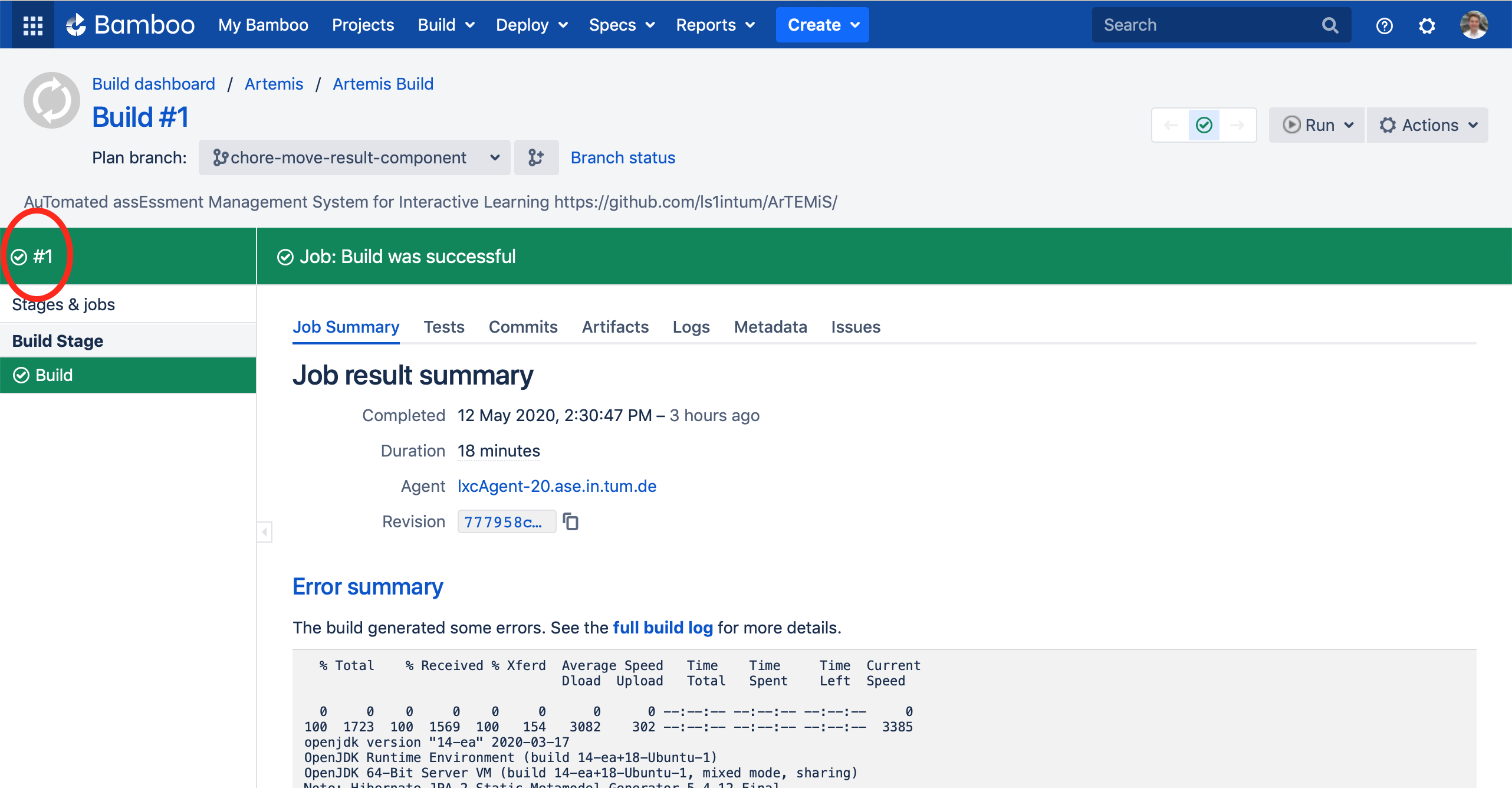Screen dimensions: 1512x788
Task: Go to next build arrow
Action: point(1237,125)
